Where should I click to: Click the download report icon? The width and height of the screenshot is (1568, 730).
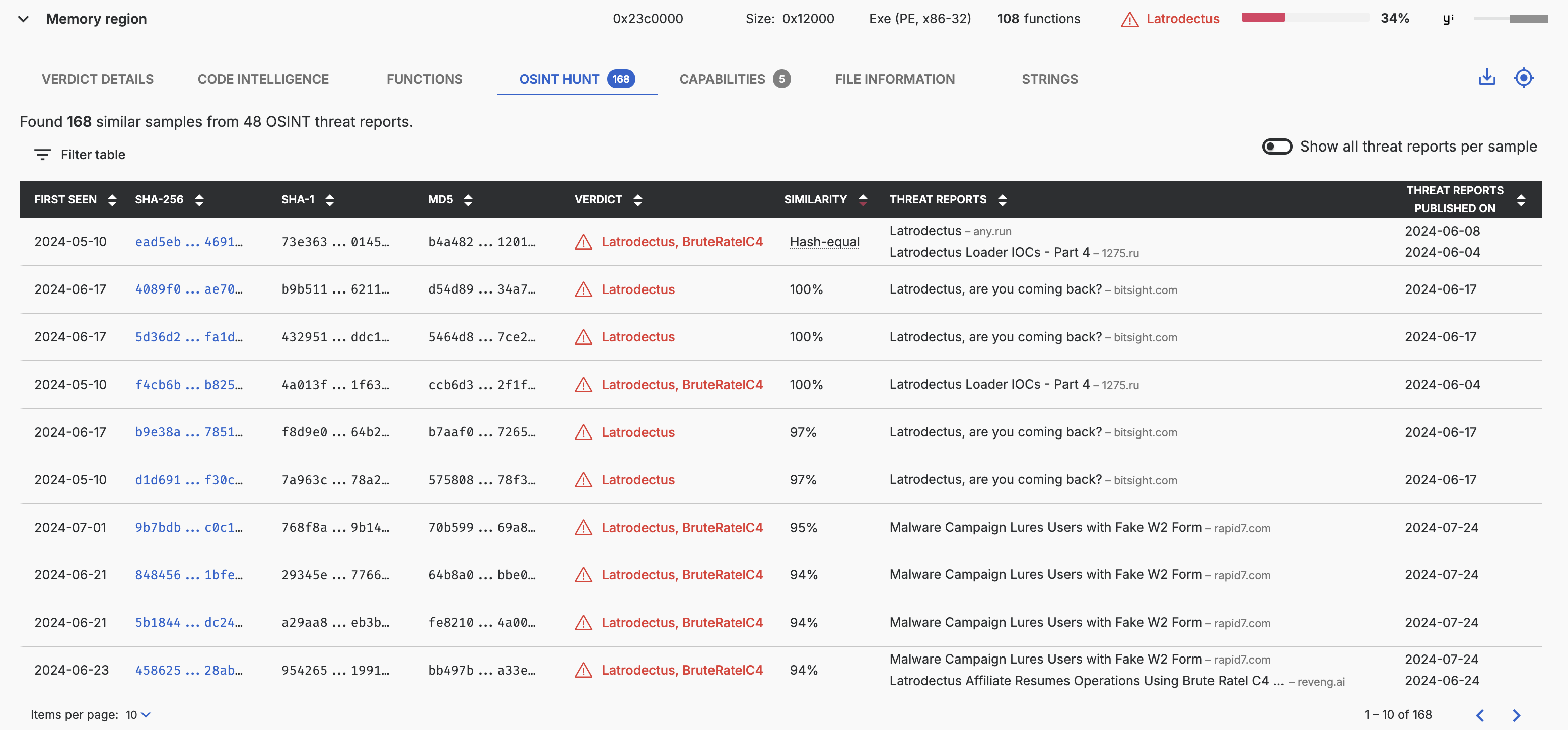(x=1486, y=78)
